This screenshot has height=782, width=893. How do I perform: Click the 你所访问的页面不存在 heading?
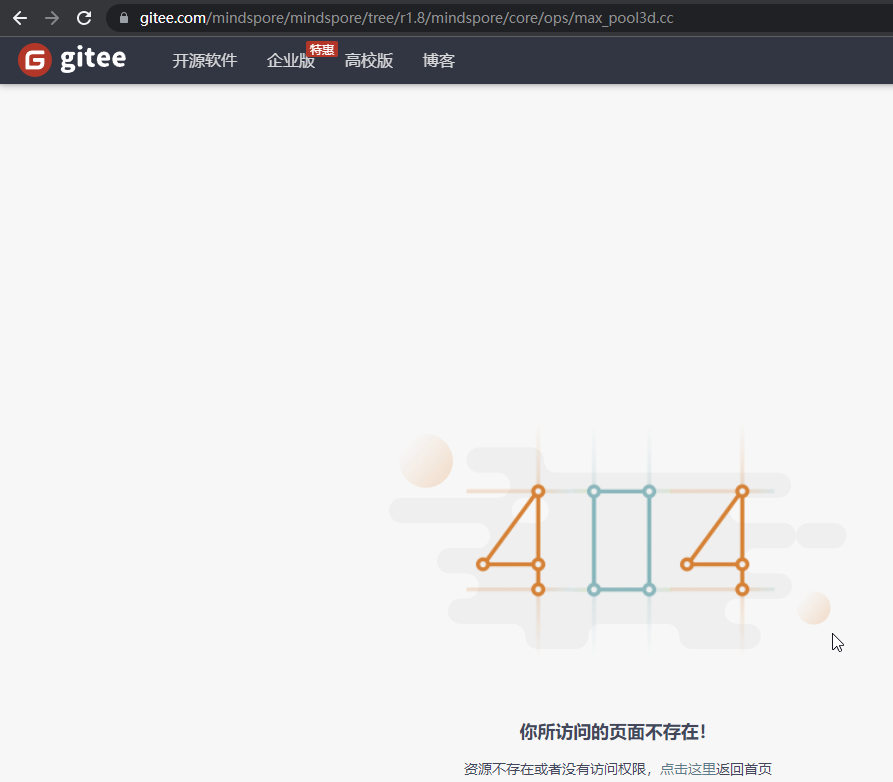612,732
